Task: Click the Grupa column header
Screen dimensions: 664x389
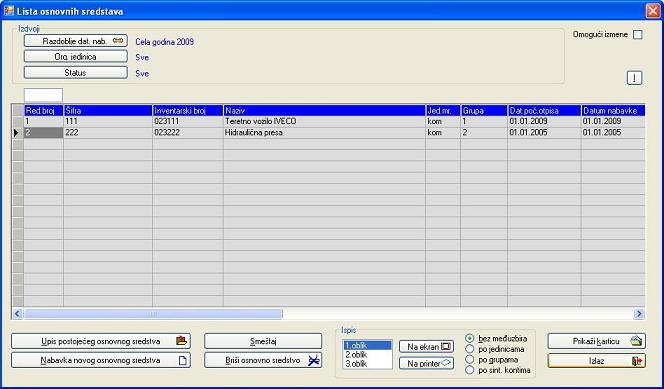Action: point(484,110)
